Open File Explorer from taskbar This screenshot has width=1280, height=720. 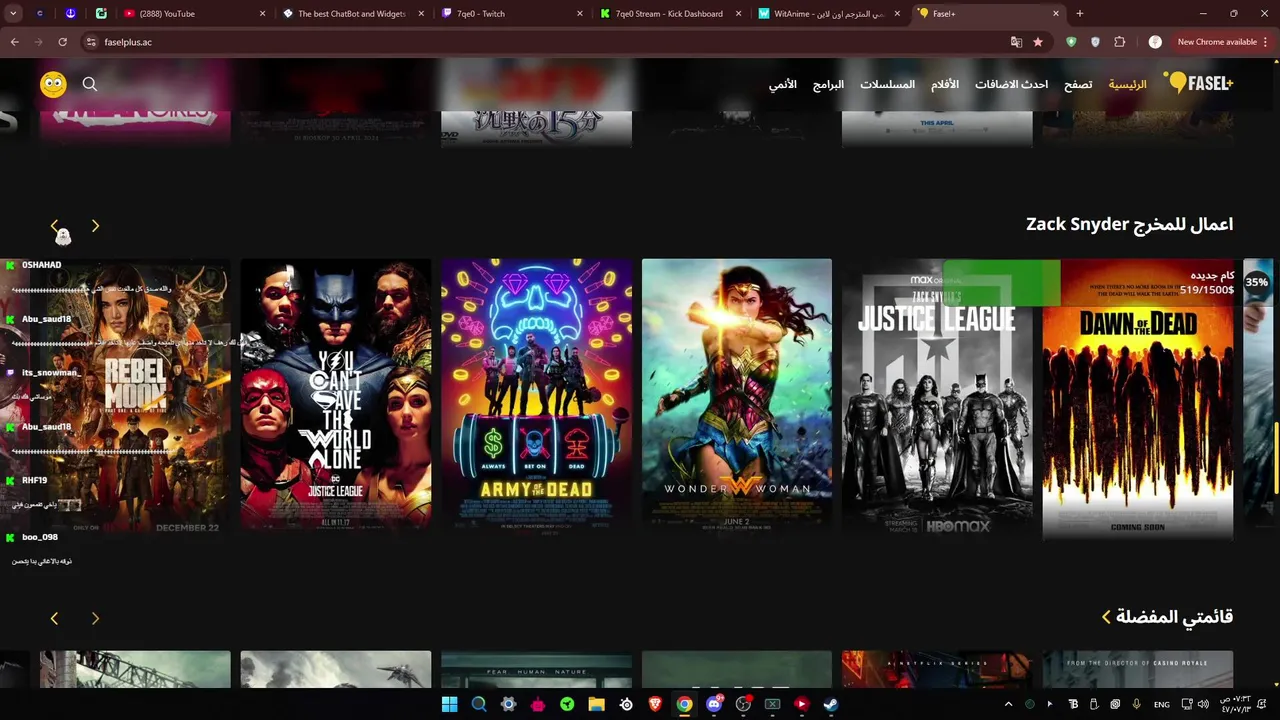(596, 704)
